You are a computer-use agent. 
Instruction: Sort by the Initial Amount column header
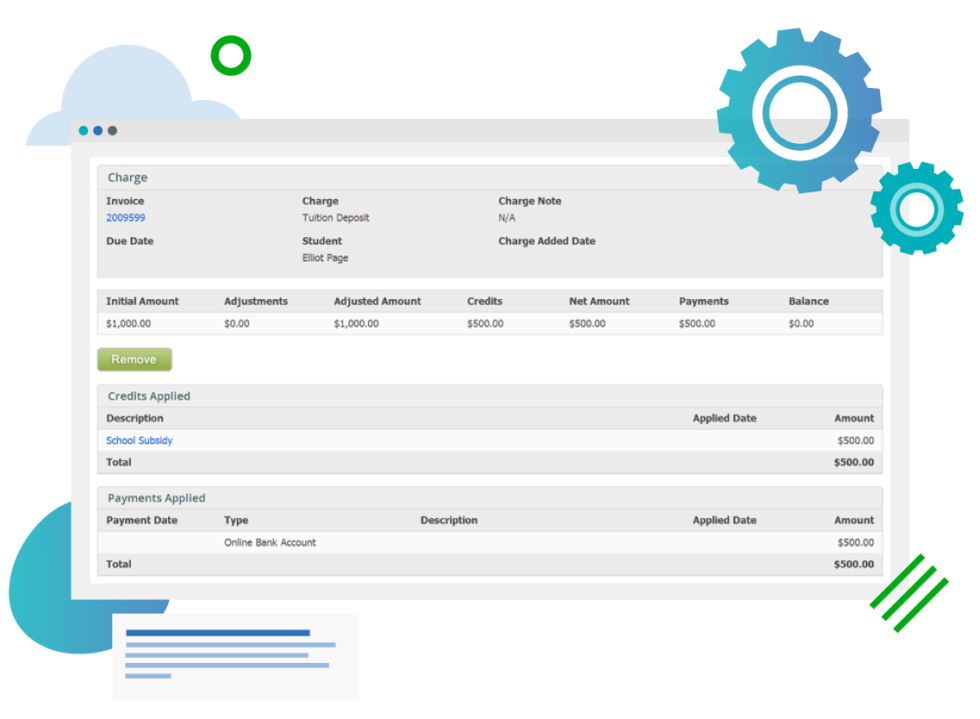tap(143, 301)
